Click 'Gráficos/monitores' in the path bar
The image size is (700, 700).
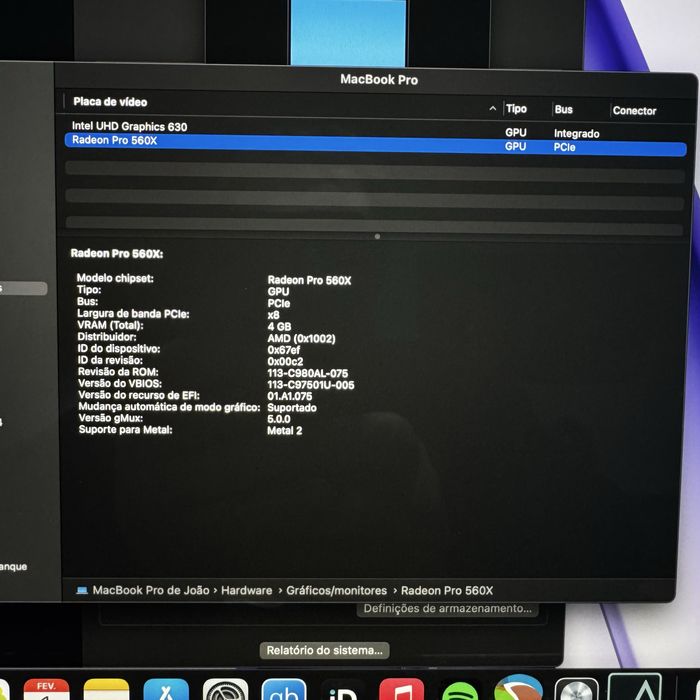point(336,591)
